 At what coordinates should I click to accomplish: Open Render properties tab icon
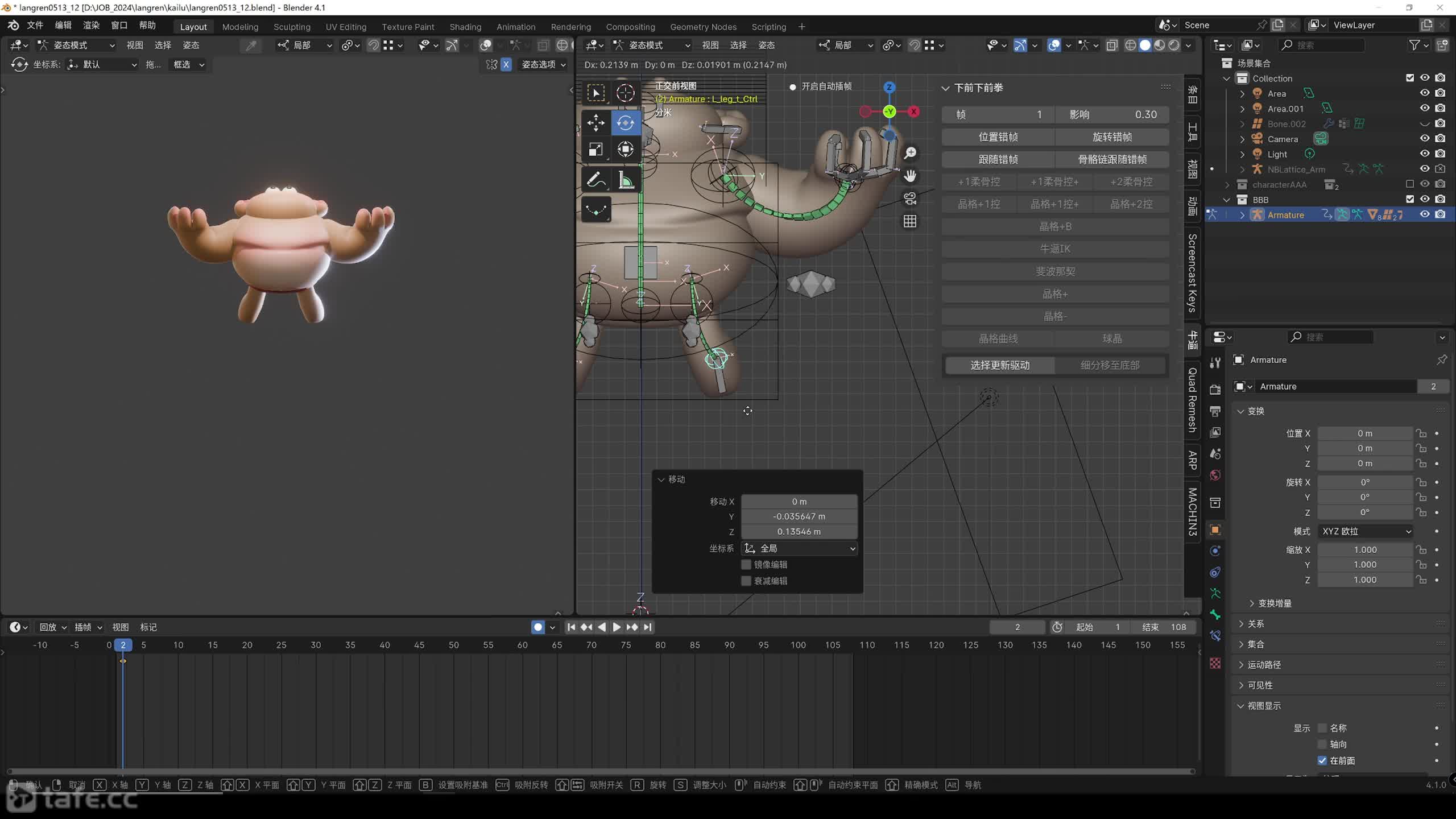click(x=1215, y=390)
